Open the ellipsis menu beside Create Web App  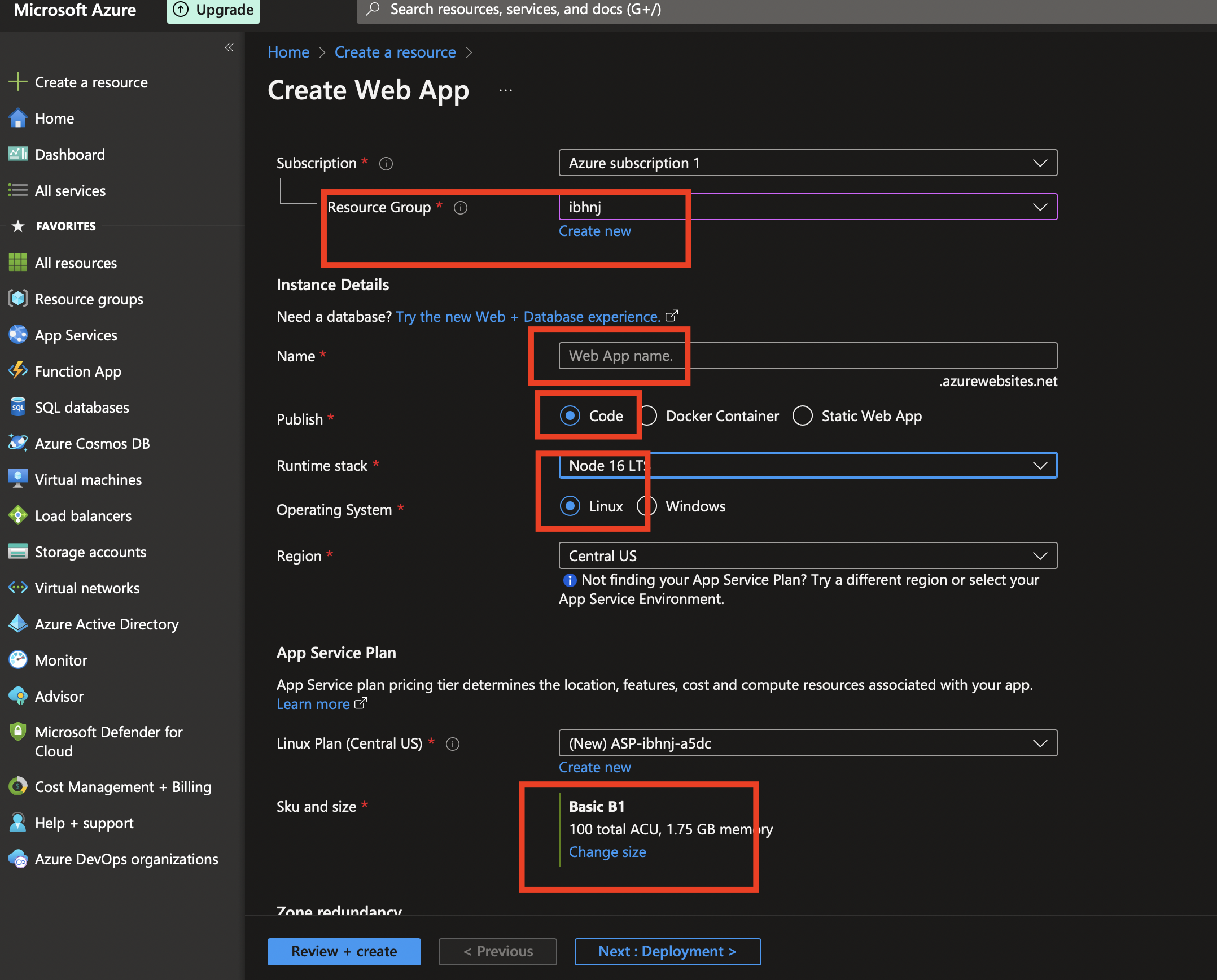click(506, 90)
